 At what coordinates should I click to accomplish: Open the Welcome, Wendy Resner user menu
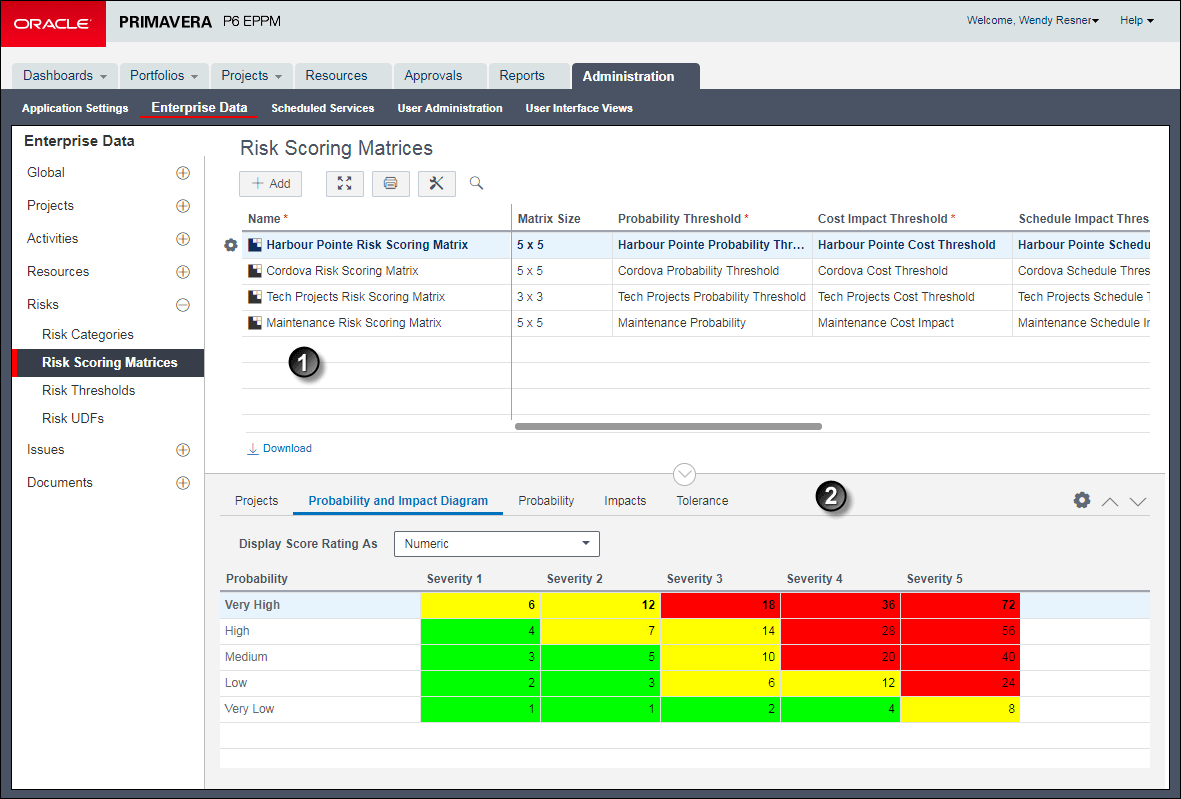pos(1033,20)
